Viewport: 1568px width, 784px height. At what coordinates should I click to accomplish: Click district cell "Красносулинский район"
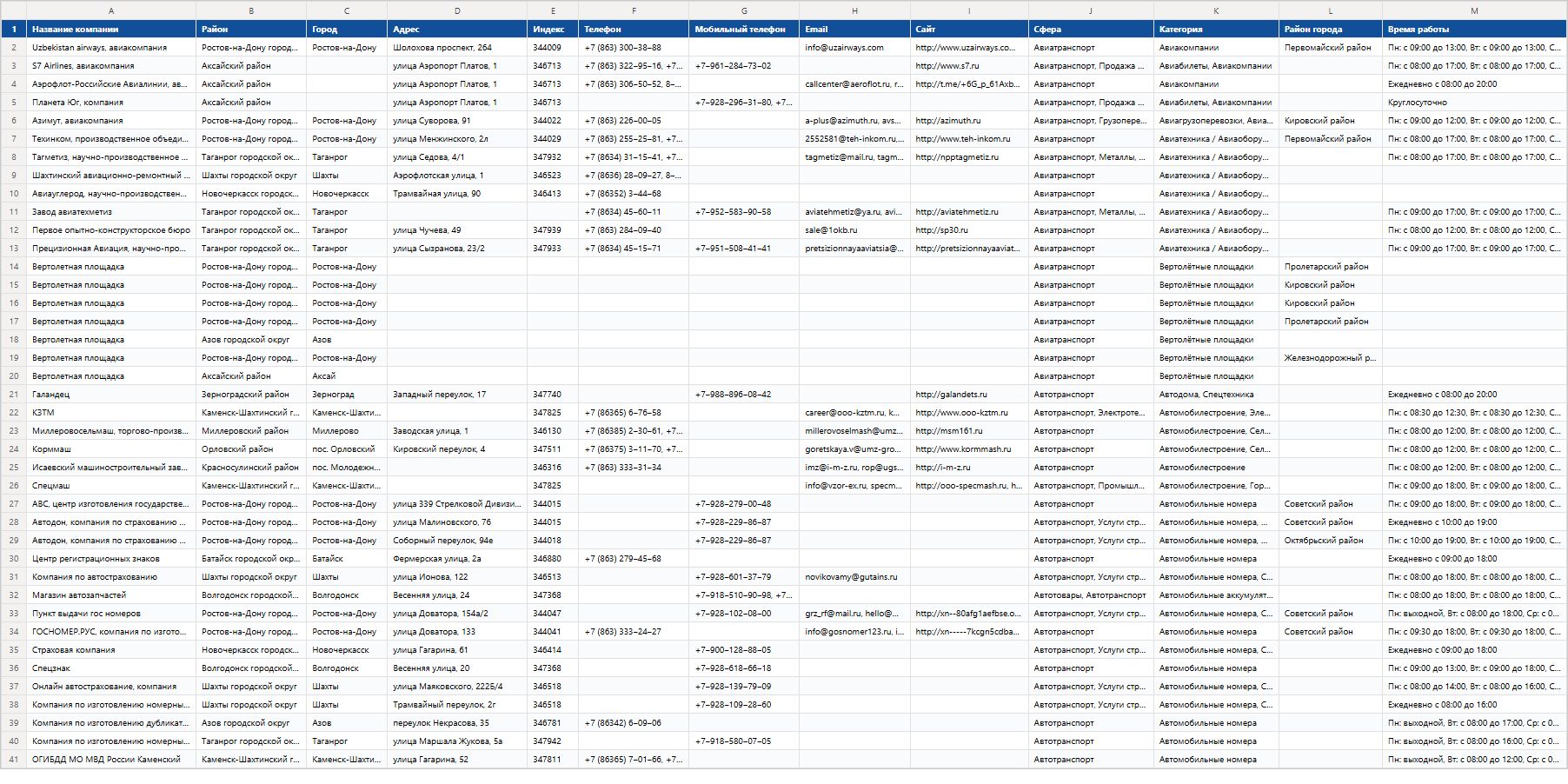[x=251, y=468]
